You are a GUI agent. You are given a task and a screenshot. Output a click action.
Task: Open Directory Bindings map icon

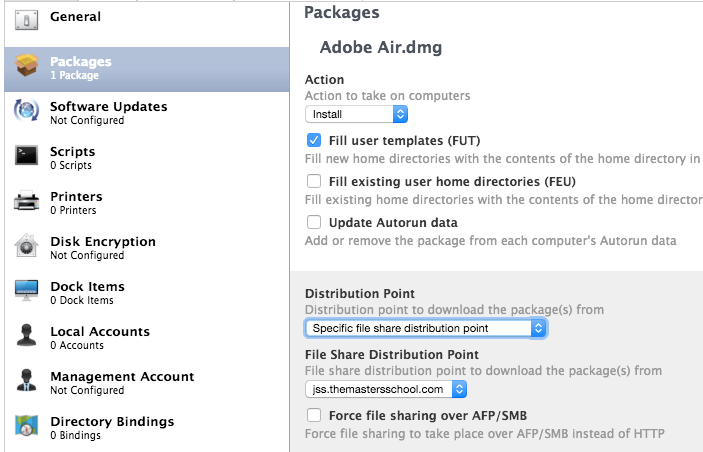click(26, 425)
